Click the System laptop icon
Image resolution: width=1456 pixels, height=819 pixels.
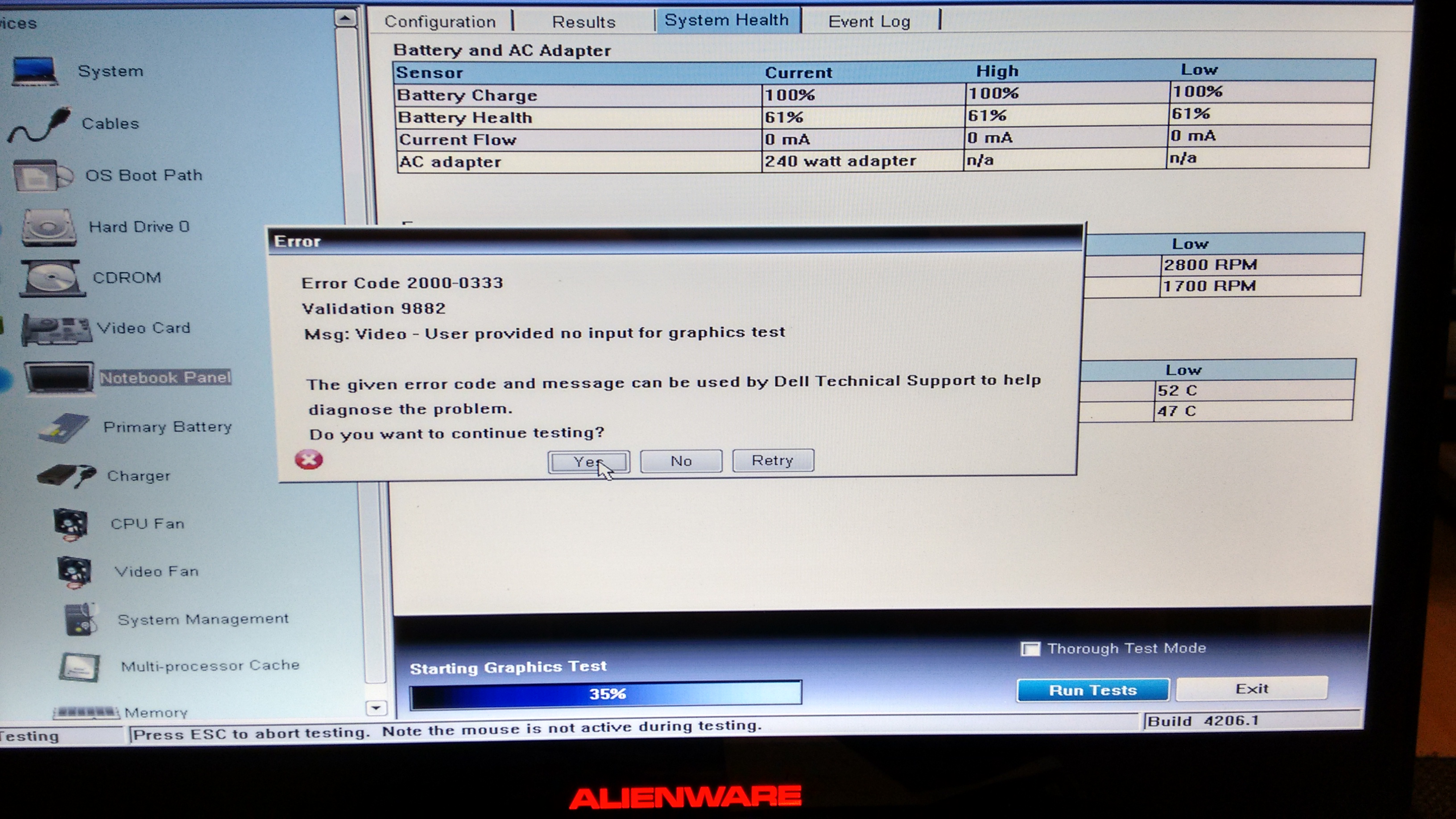pos(35,71)
